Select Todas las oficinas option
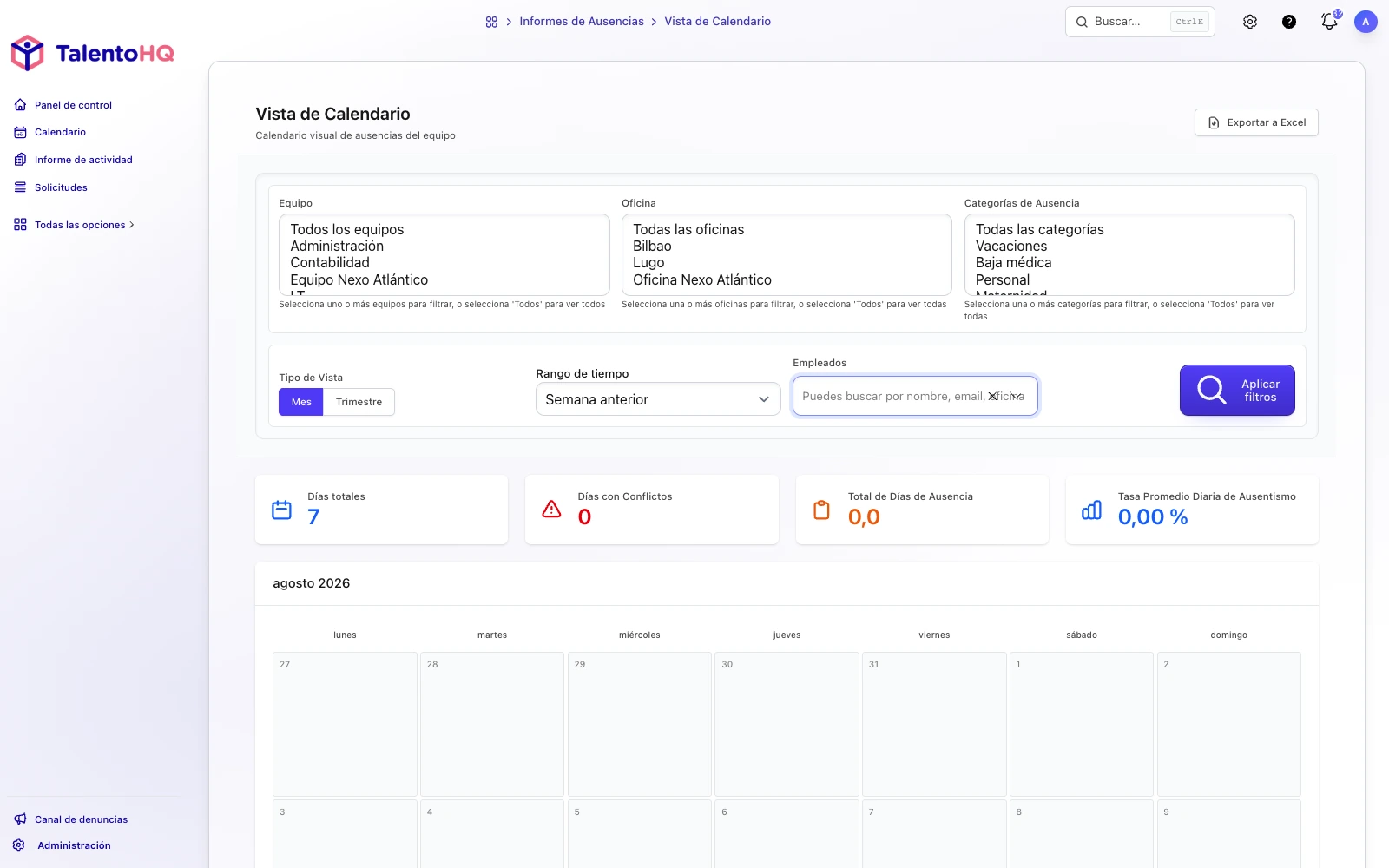Image resolution: width=1389 pixels, height=868 pixels. point(787,229)
